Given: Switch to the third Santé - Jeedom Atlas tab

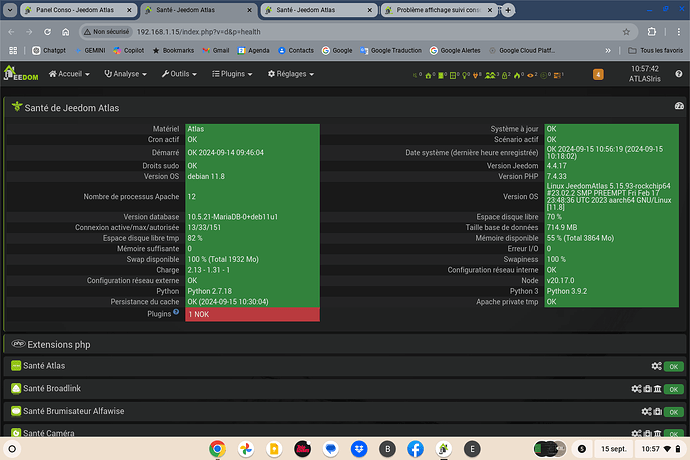Looking at the screenshot, I should point(319,10).
